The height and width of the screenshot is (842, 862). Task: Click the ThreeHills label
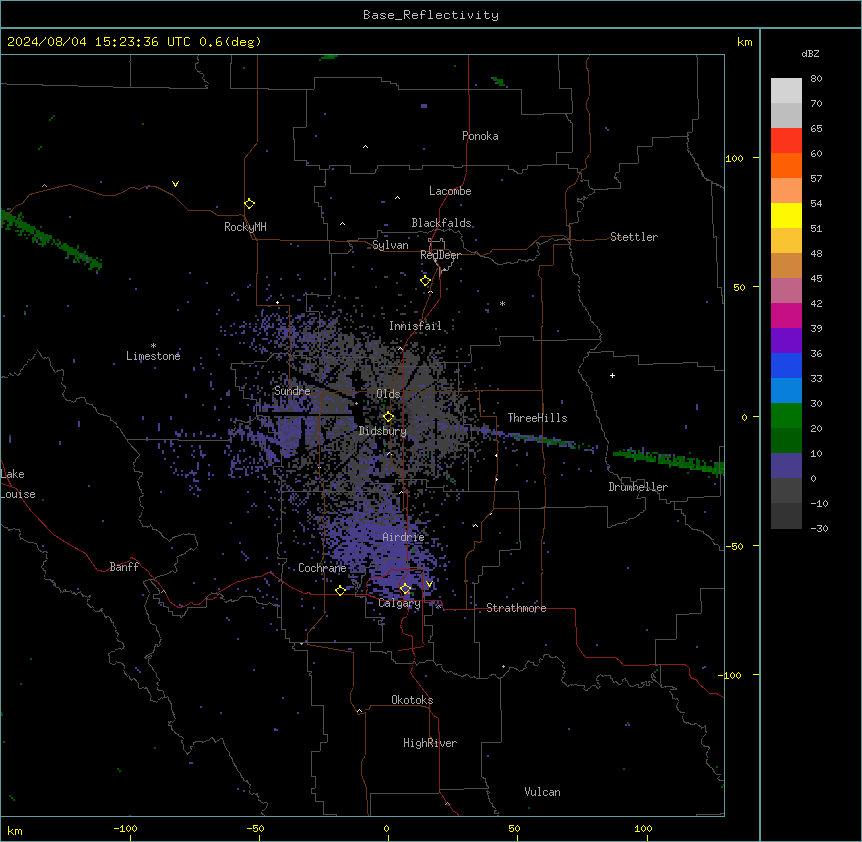coord(537,418)
